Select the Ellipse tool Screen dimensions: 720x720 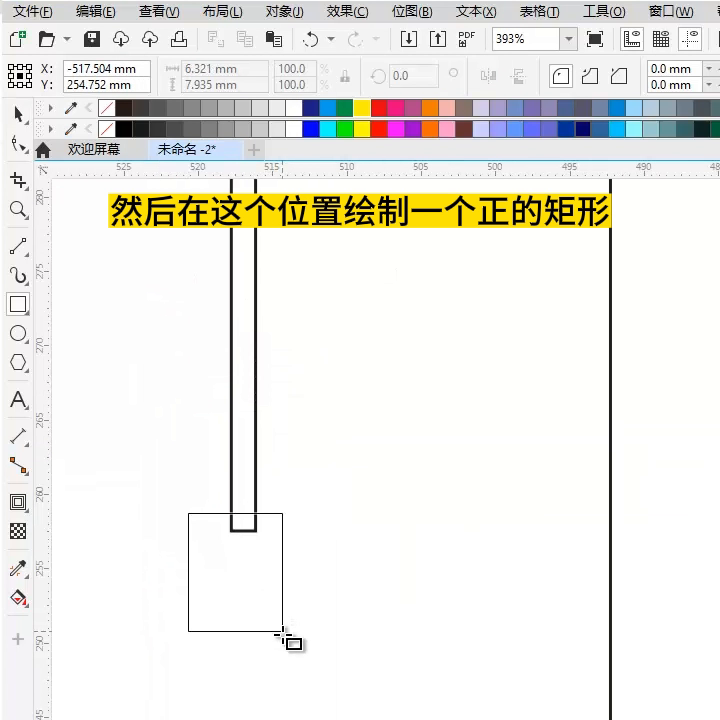click(18, 334)
